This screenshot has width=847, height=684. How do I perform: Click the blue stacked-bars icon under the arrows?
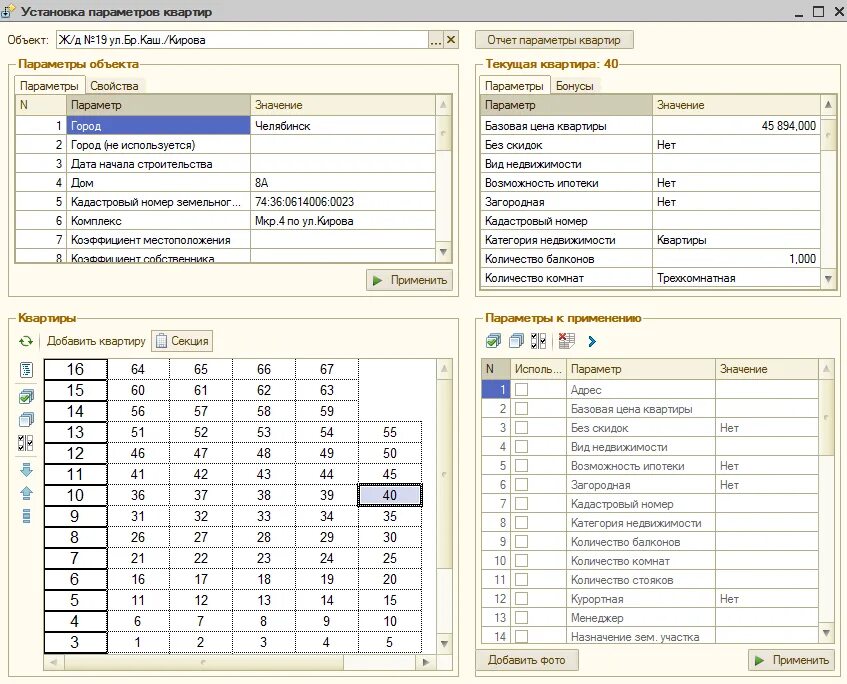tap(26, 516)
